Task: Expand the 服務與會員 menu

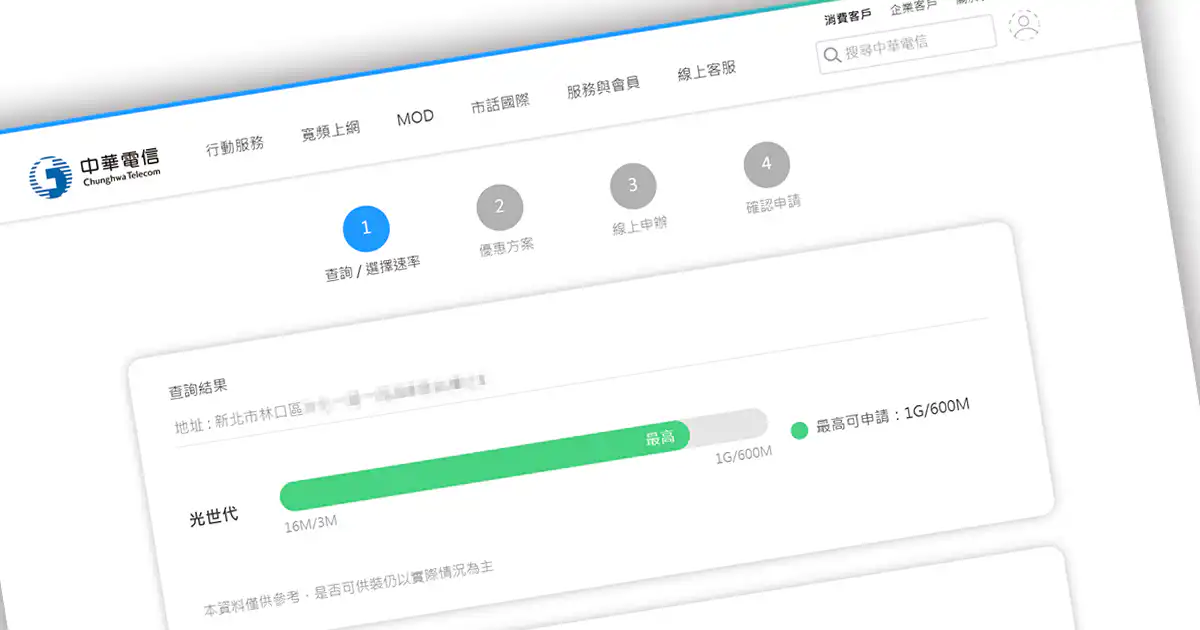Action: [603, 87]
